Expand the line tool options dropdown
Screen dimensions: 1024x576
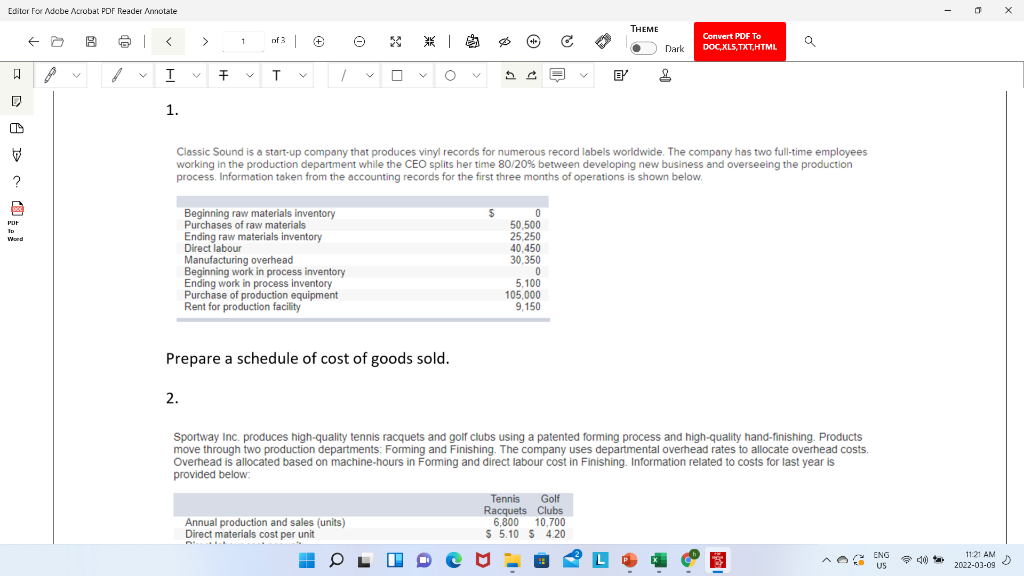tap(369, 75)
